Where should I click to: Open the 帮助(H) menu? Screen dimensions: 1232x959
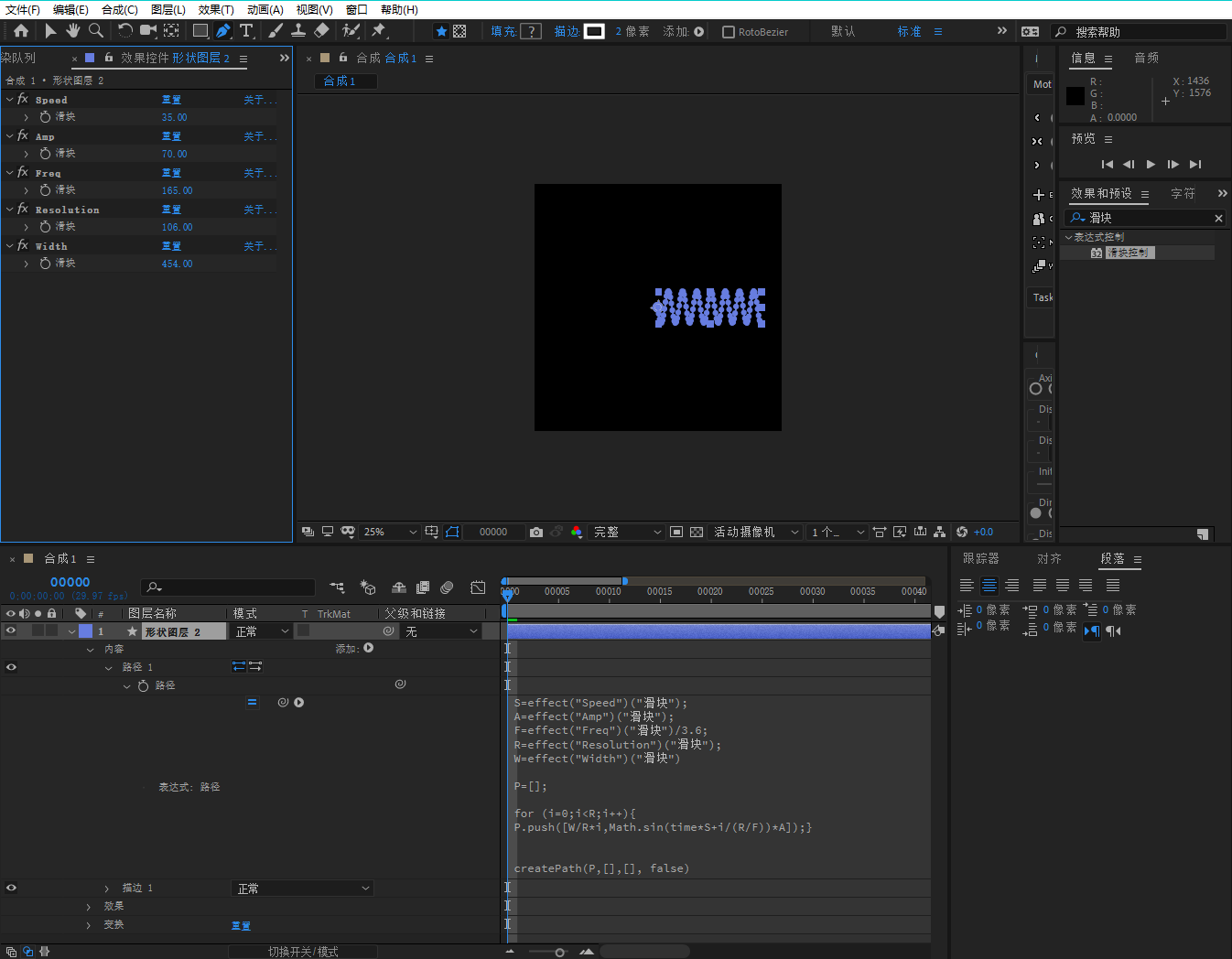[399, 9]
